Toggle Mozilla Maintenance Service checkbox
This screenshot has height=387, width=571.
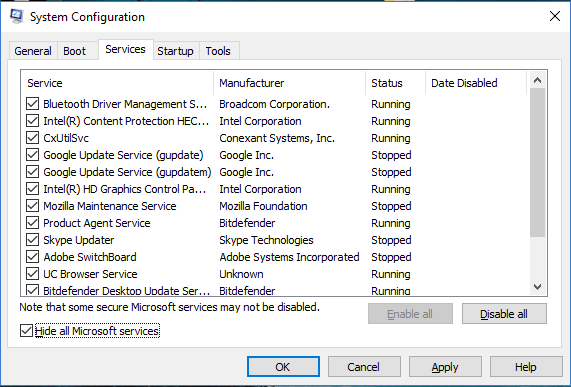[32, 206]
